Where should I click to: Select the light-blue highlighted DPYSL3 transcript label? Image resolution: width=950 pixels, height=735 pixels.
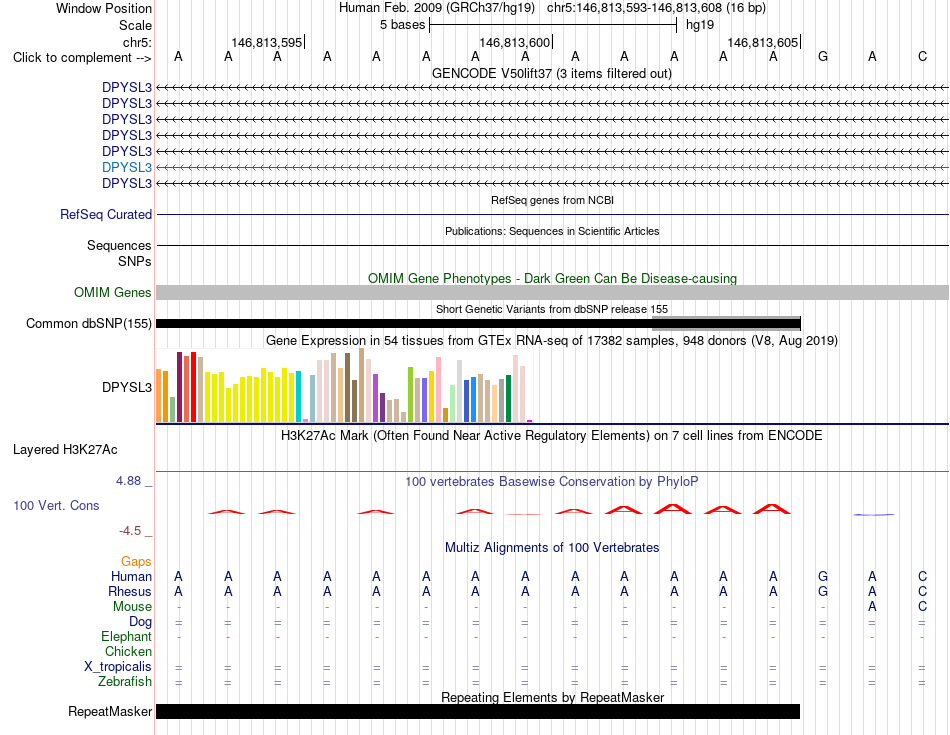pyautogui.click(x=127, y=167)
